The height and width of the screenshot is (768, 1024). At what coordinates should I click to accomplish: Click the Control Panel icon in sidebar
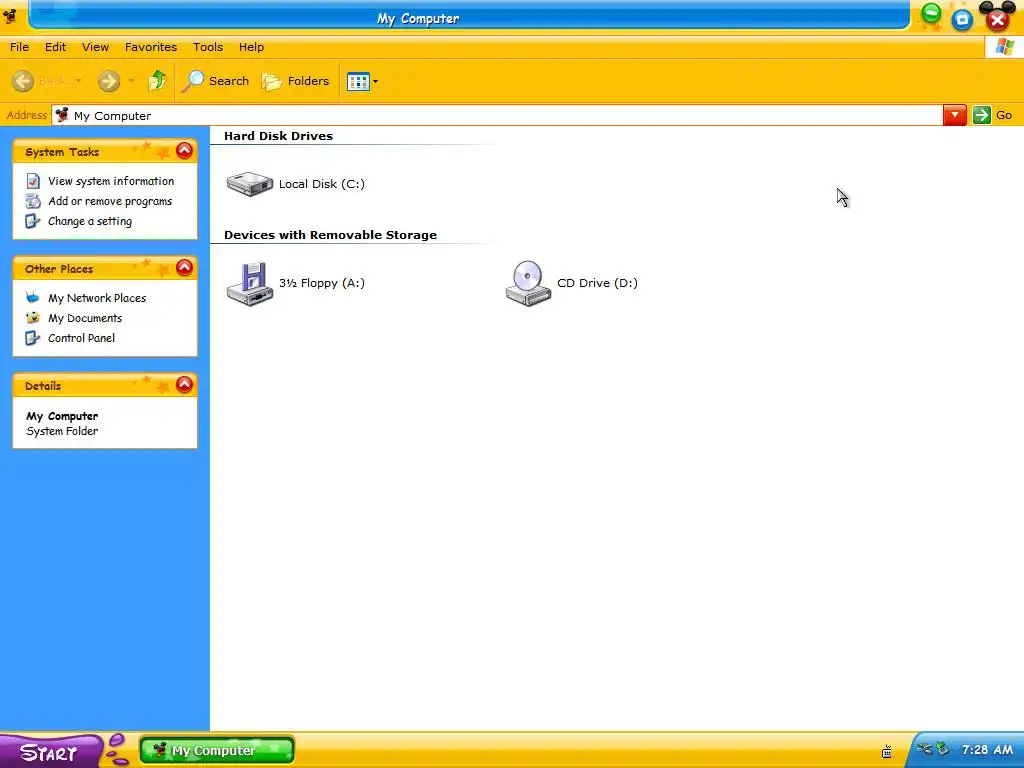pyautogui.click(x=33, y=338)
